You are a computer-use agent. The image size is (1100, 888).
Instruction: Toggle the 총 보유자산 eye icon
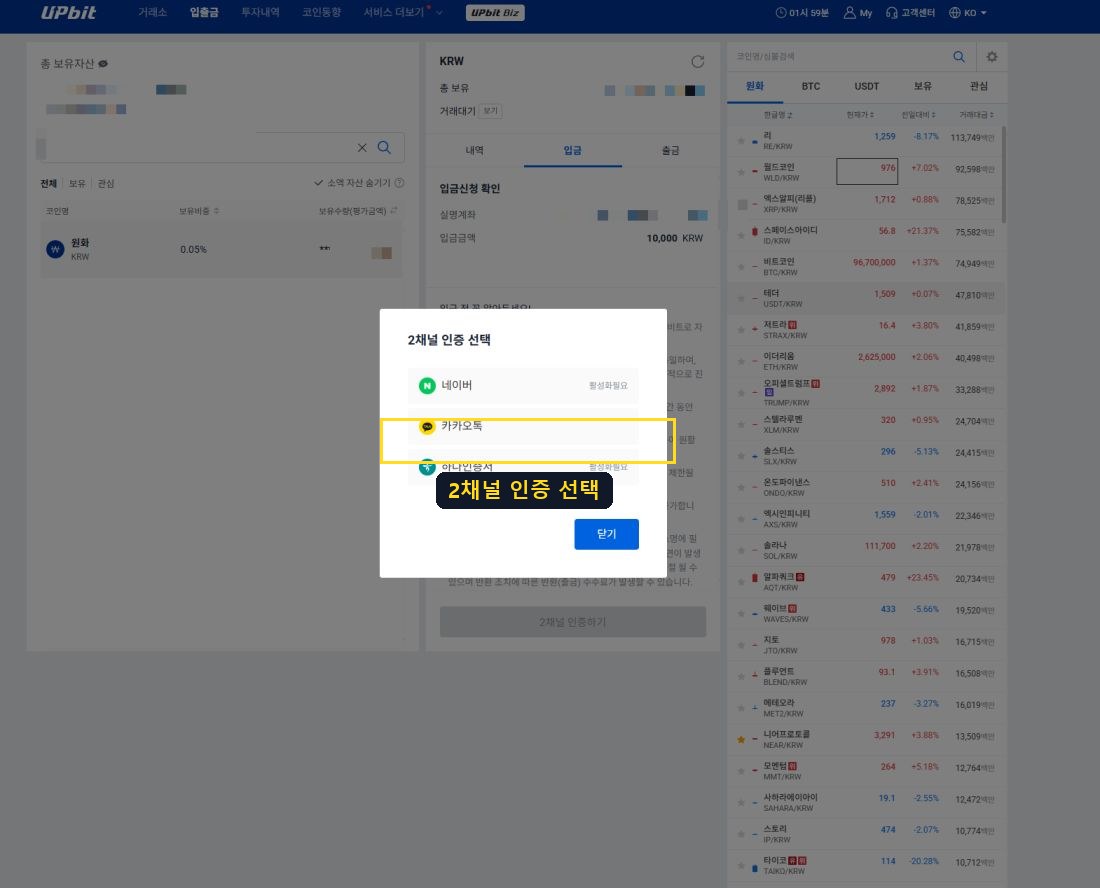(103, 64)
